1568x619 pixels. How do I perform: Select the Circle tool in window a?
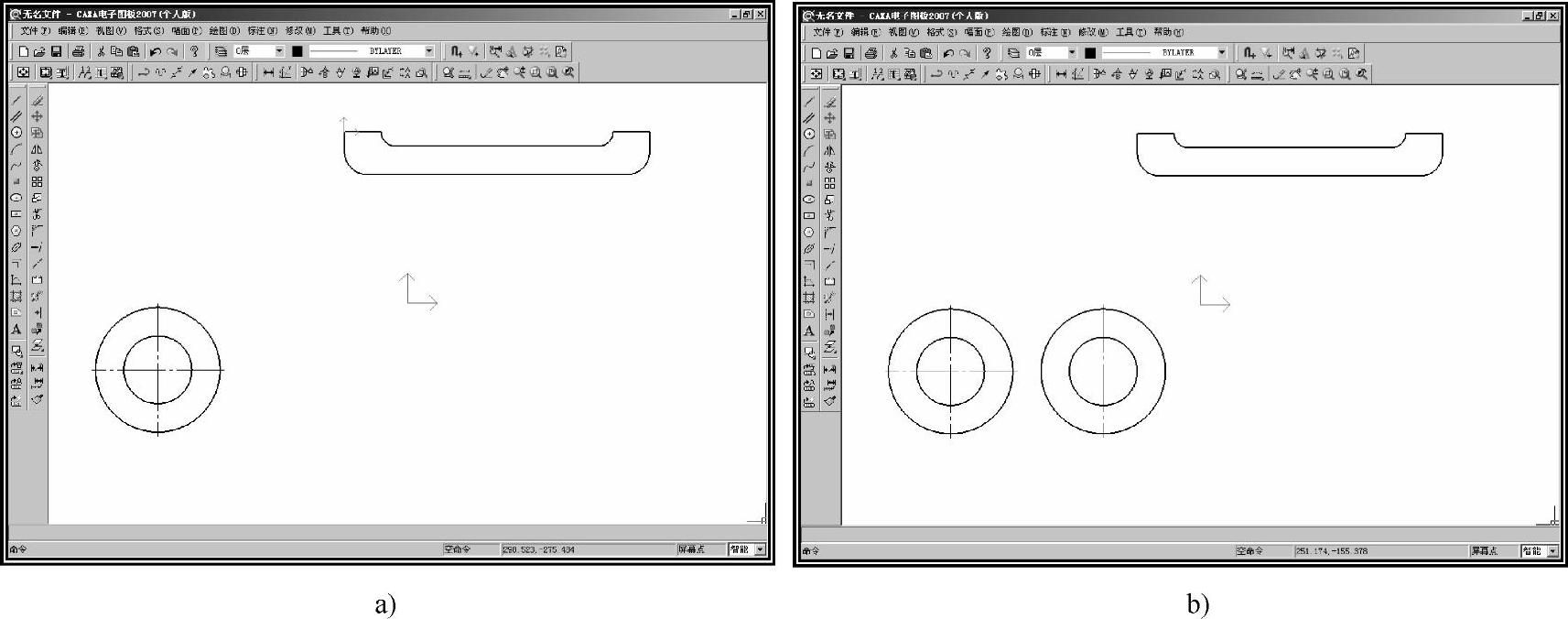click(16, 133)
